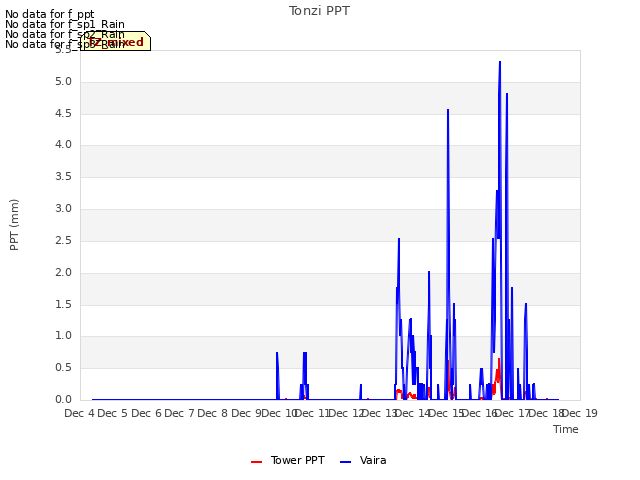Click the Time x-axis label

(566, 429)
